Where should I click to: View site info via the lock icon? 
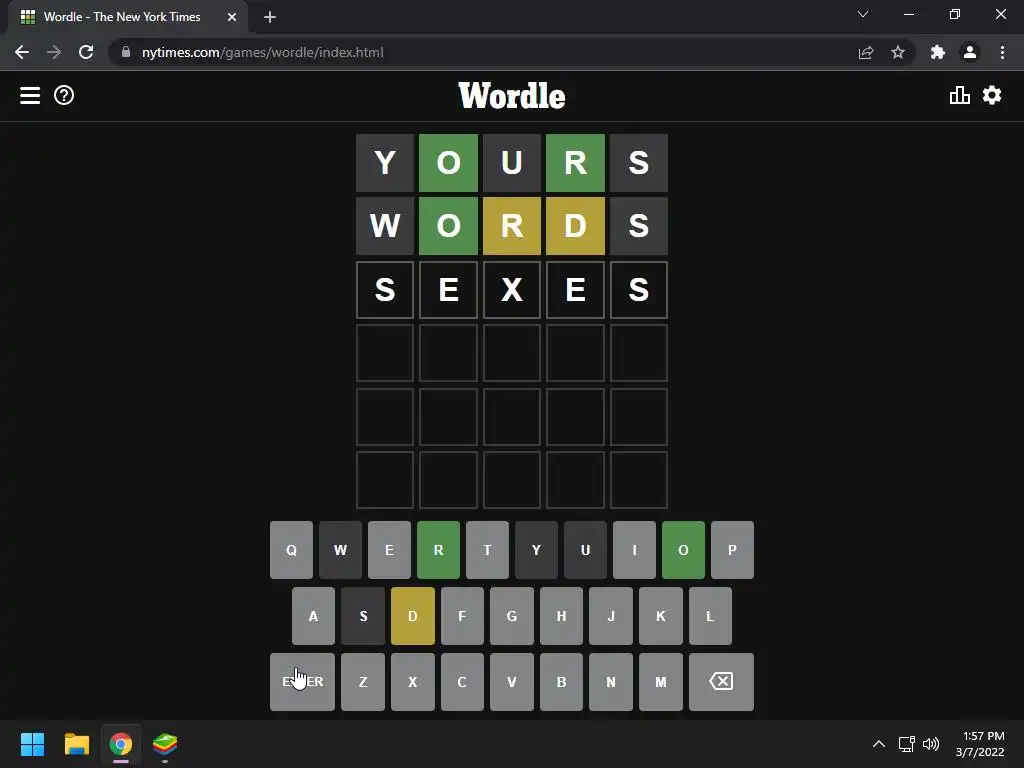pos(126,52)
